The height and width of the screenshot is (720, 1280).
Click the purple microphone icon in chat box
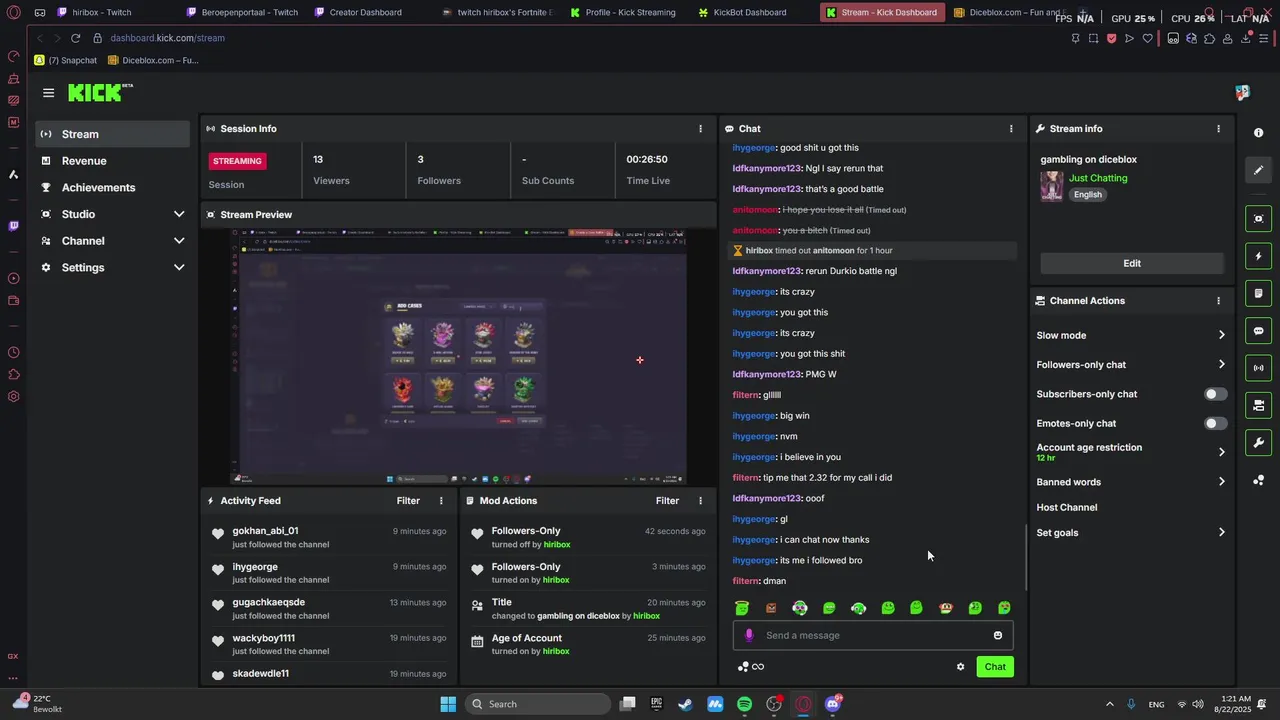point(749,636)
